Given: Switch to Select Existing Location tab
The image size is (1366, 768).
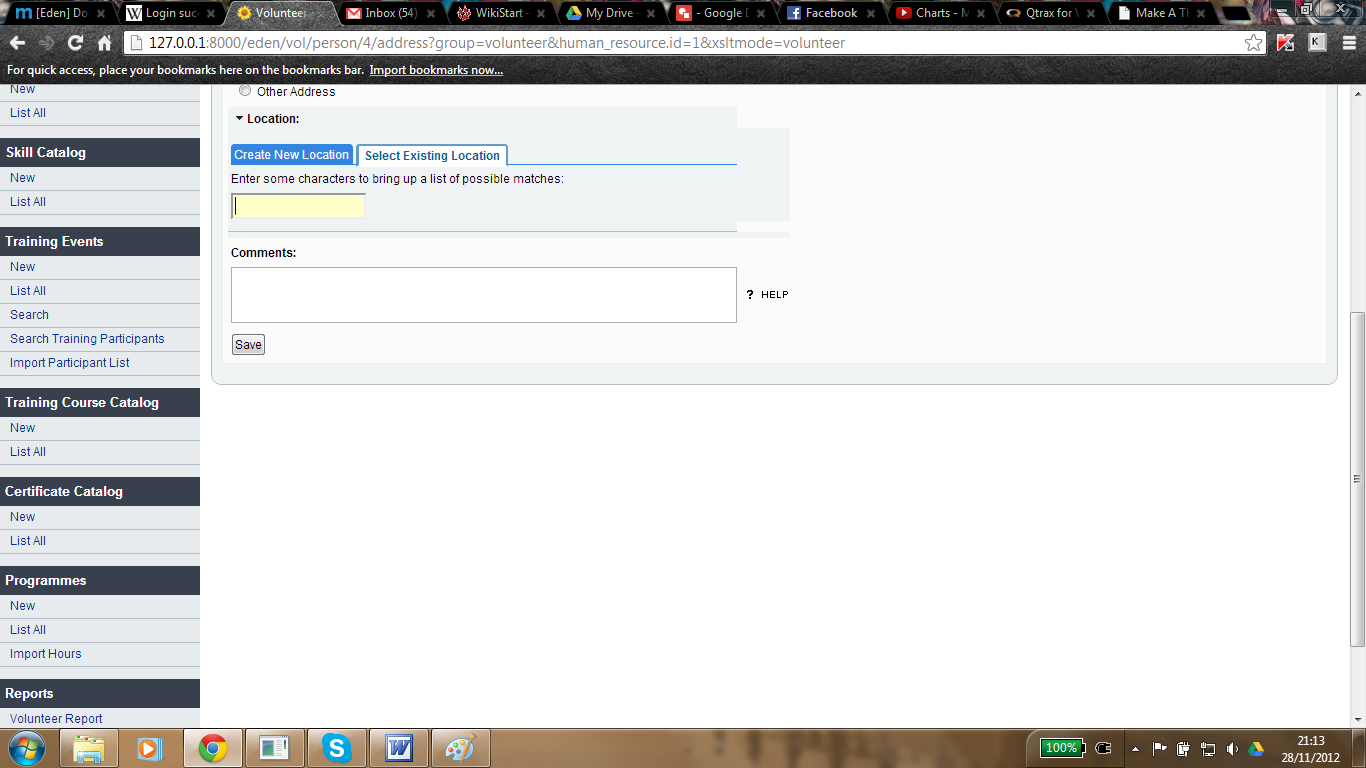Looking at the screenshot, I should (x=432, y=156).
